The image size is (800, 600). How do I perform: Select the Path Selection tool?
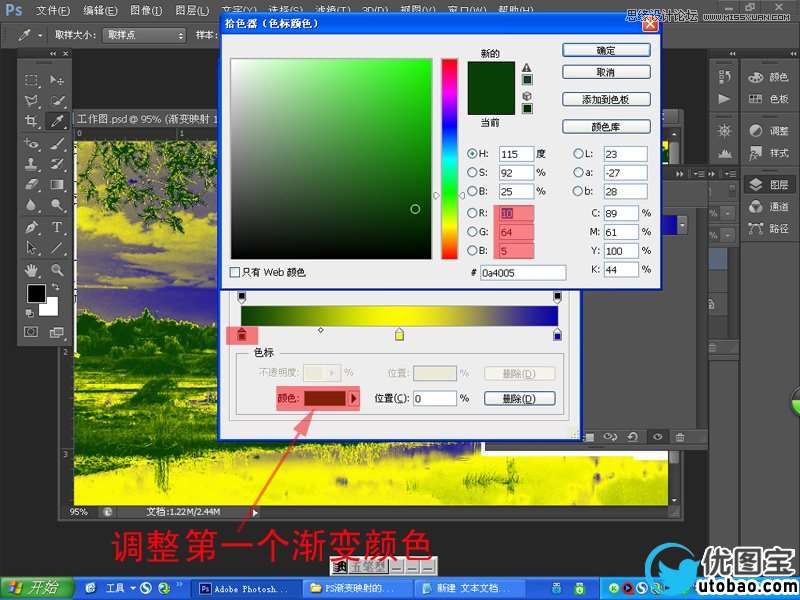pyautogui.click(x=32, y=248)
